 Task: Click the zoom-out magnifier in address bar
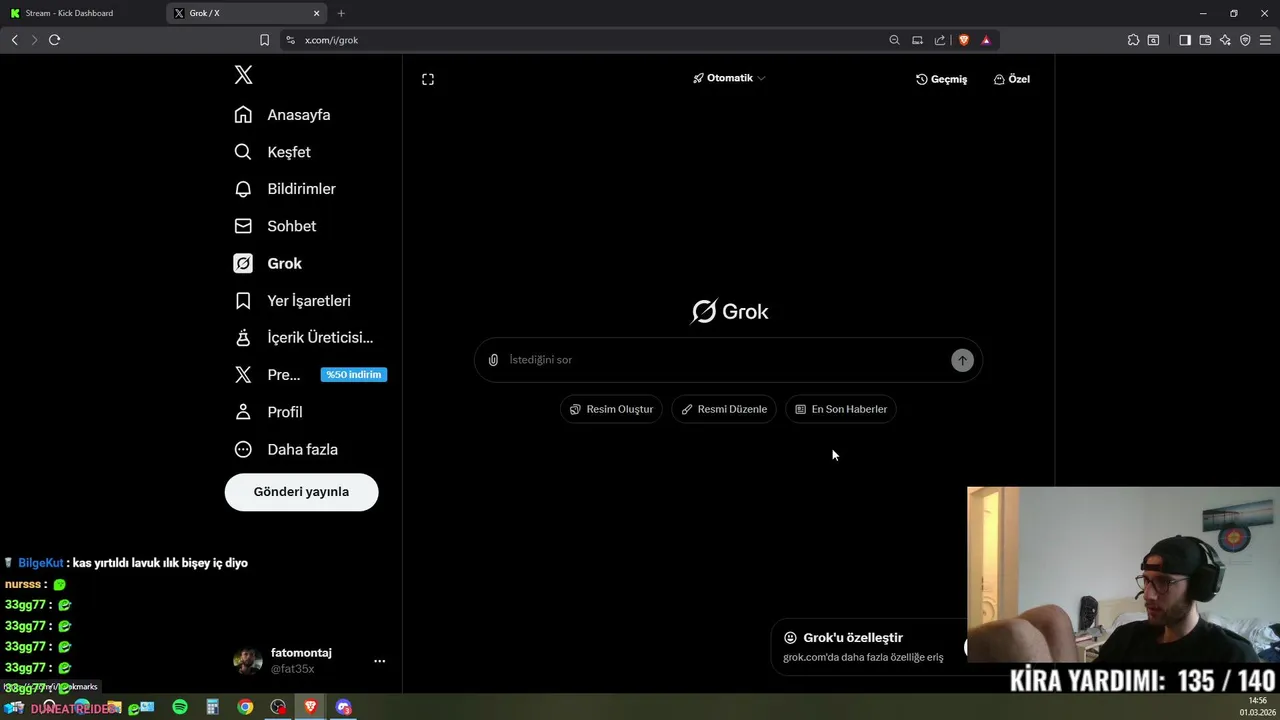[x=894, y=40]
